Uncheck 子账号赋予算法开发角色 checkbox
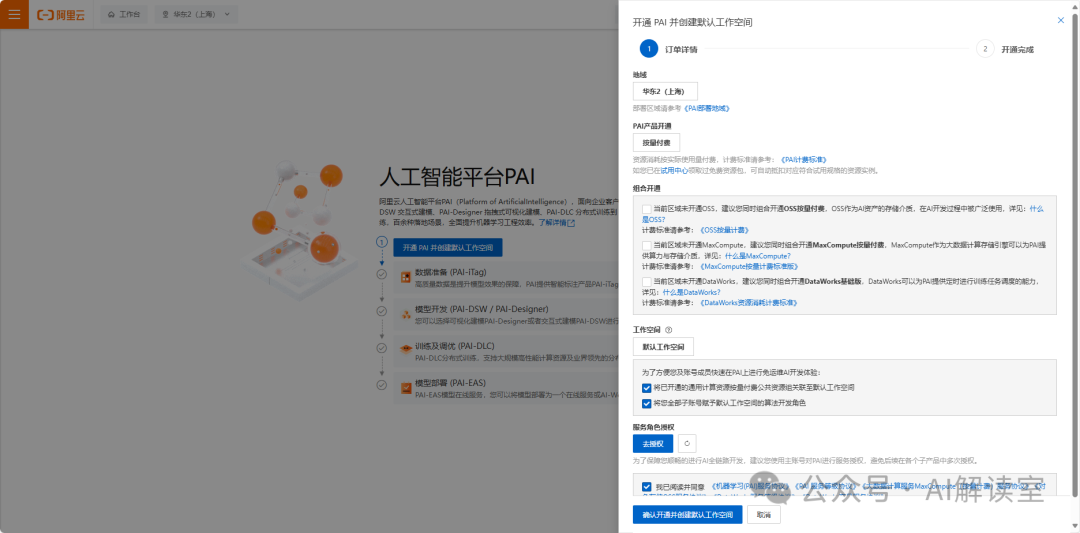 tap(646, 403)
